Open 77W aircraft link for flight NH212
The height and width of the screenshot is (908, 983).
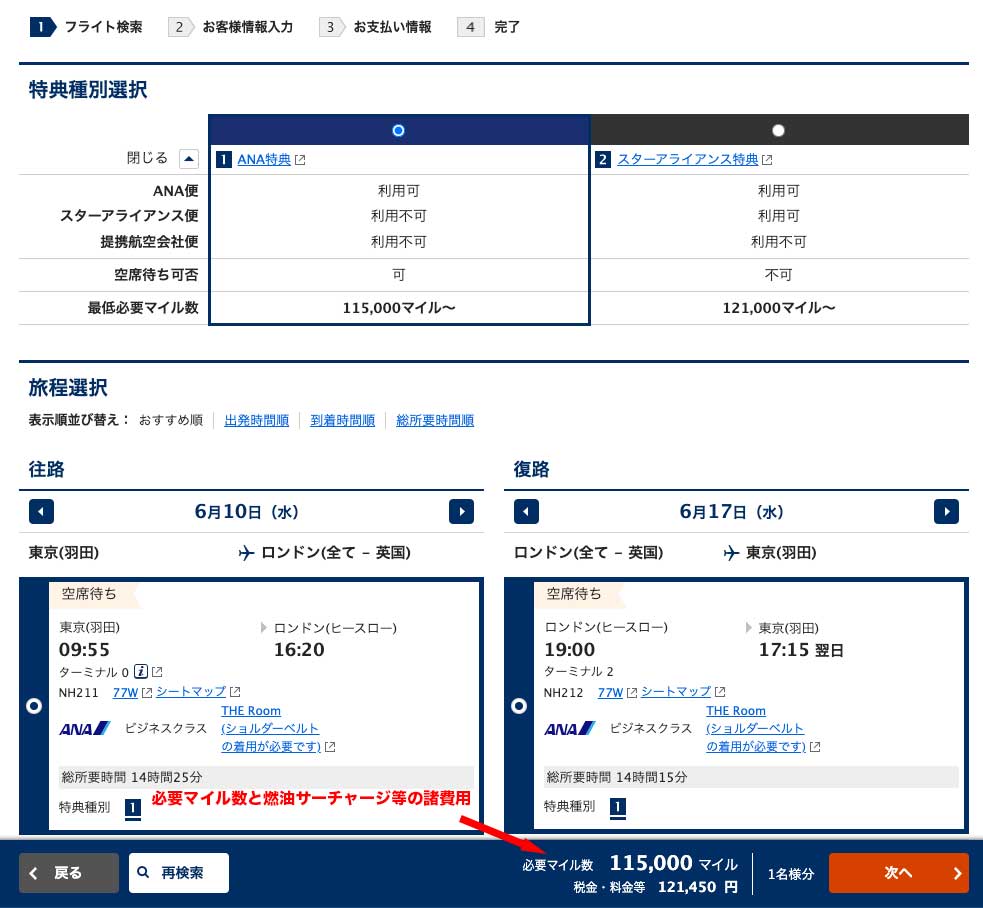[609, 692]
